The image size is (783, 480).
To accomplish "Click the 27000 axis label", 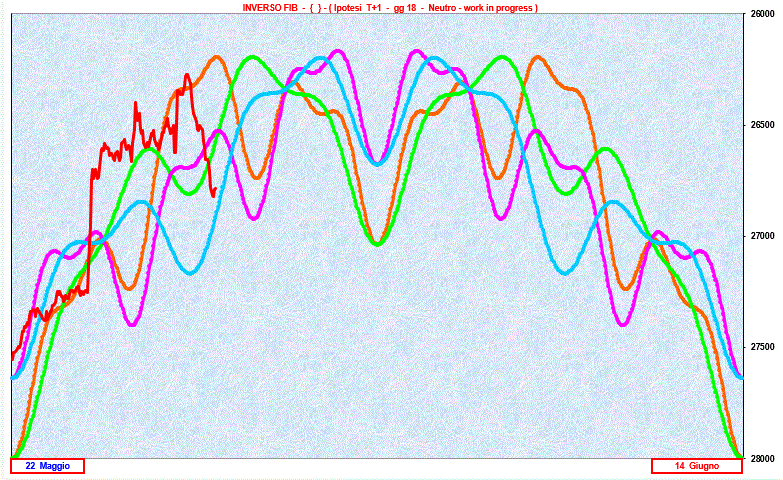I will tap(763, 236).
